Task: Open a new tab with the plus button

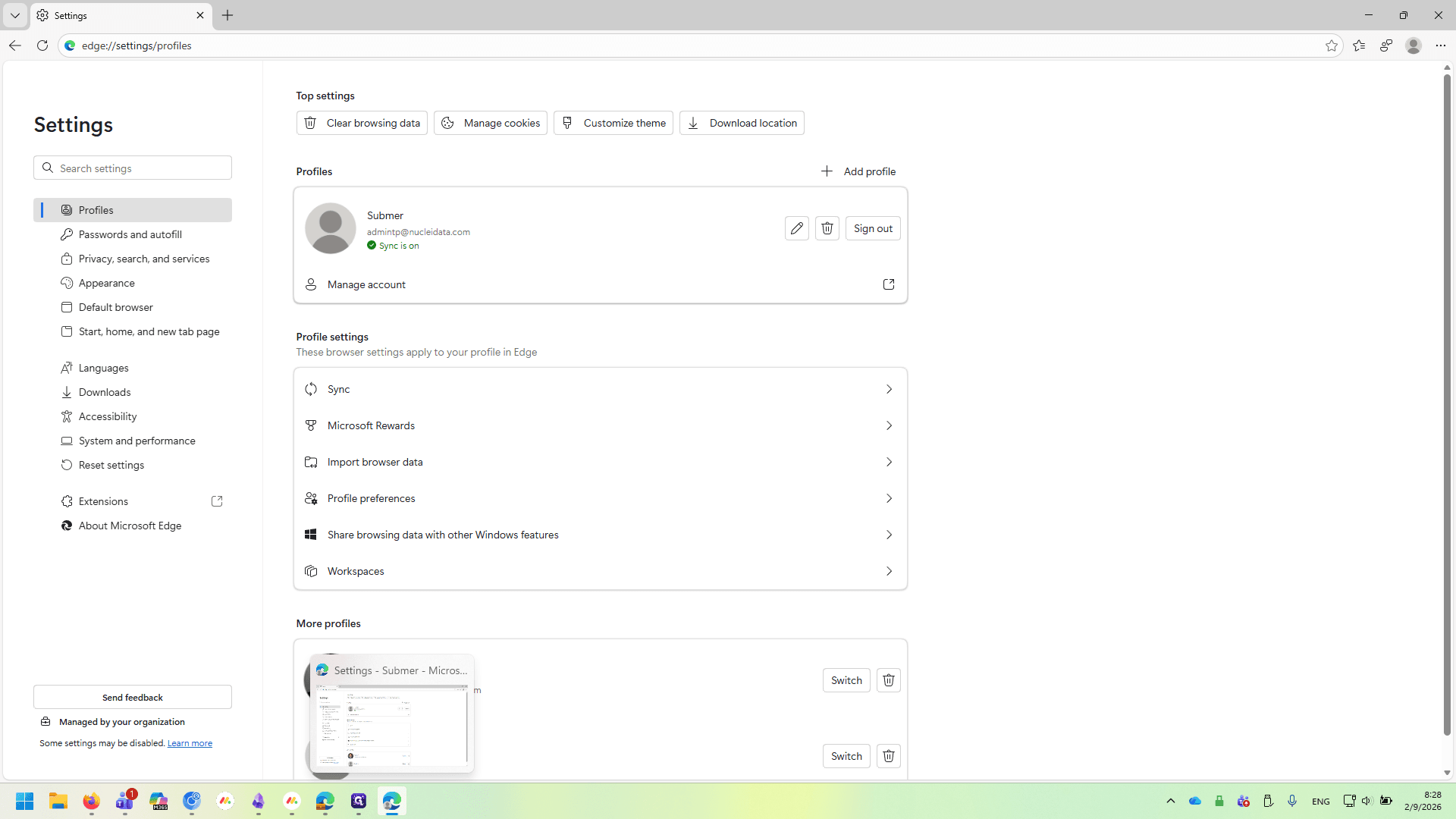Action: click(x=227, y=15)
